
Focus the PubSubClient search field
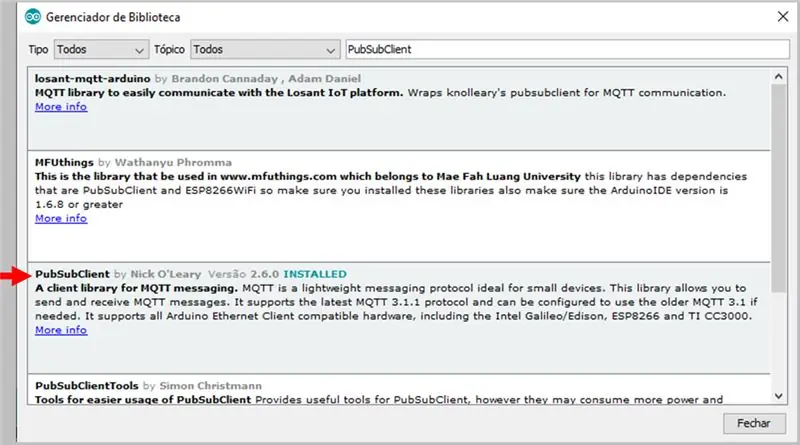[x=567, y=50]
